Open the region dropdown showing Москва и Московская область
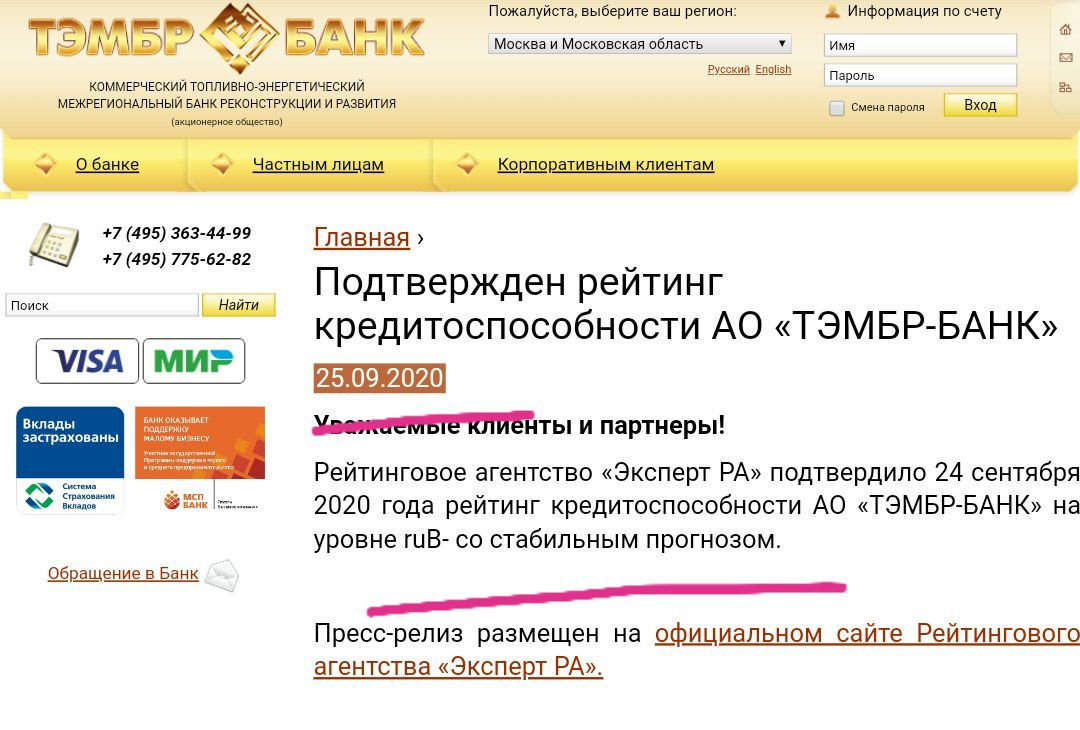 [x=640, y=44]
